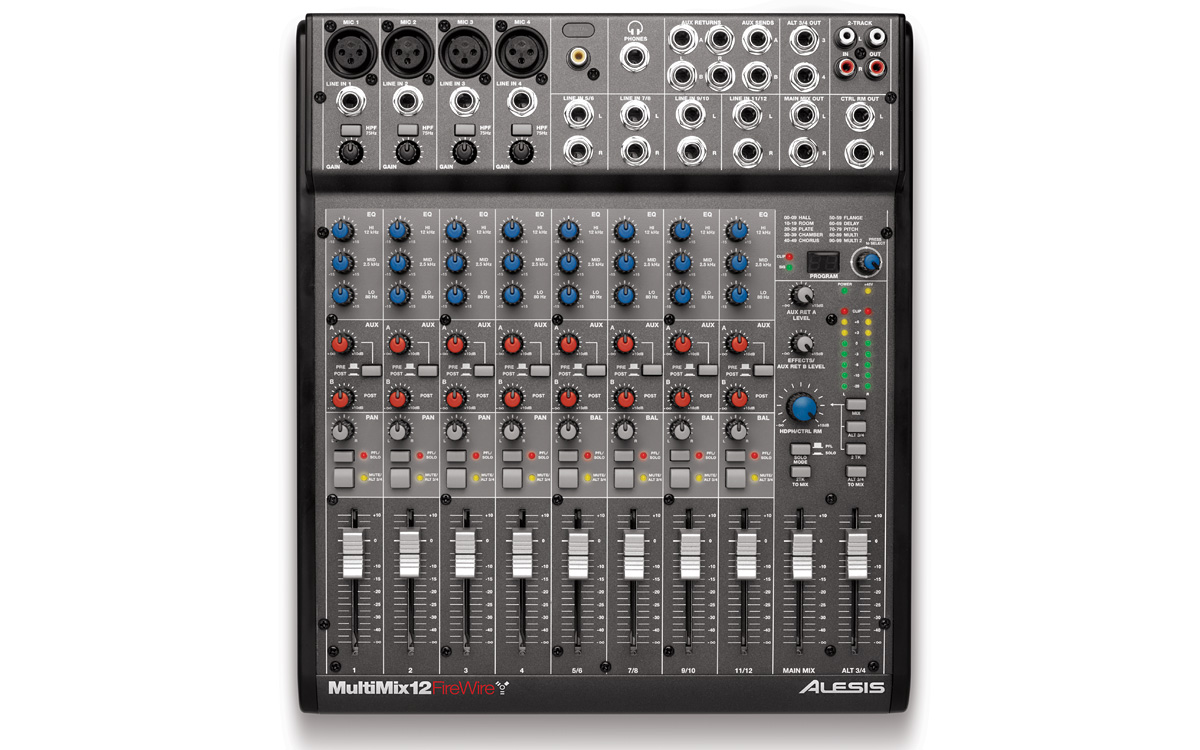The image size is (1200, 750).
Task: Click the AUX SENDS A jack
Action: click(755, 39)
